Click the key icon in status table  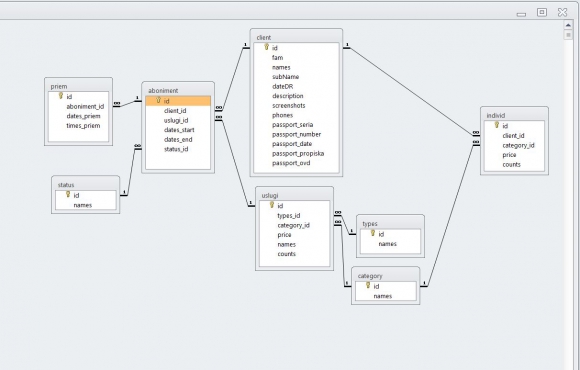[68, 194]
